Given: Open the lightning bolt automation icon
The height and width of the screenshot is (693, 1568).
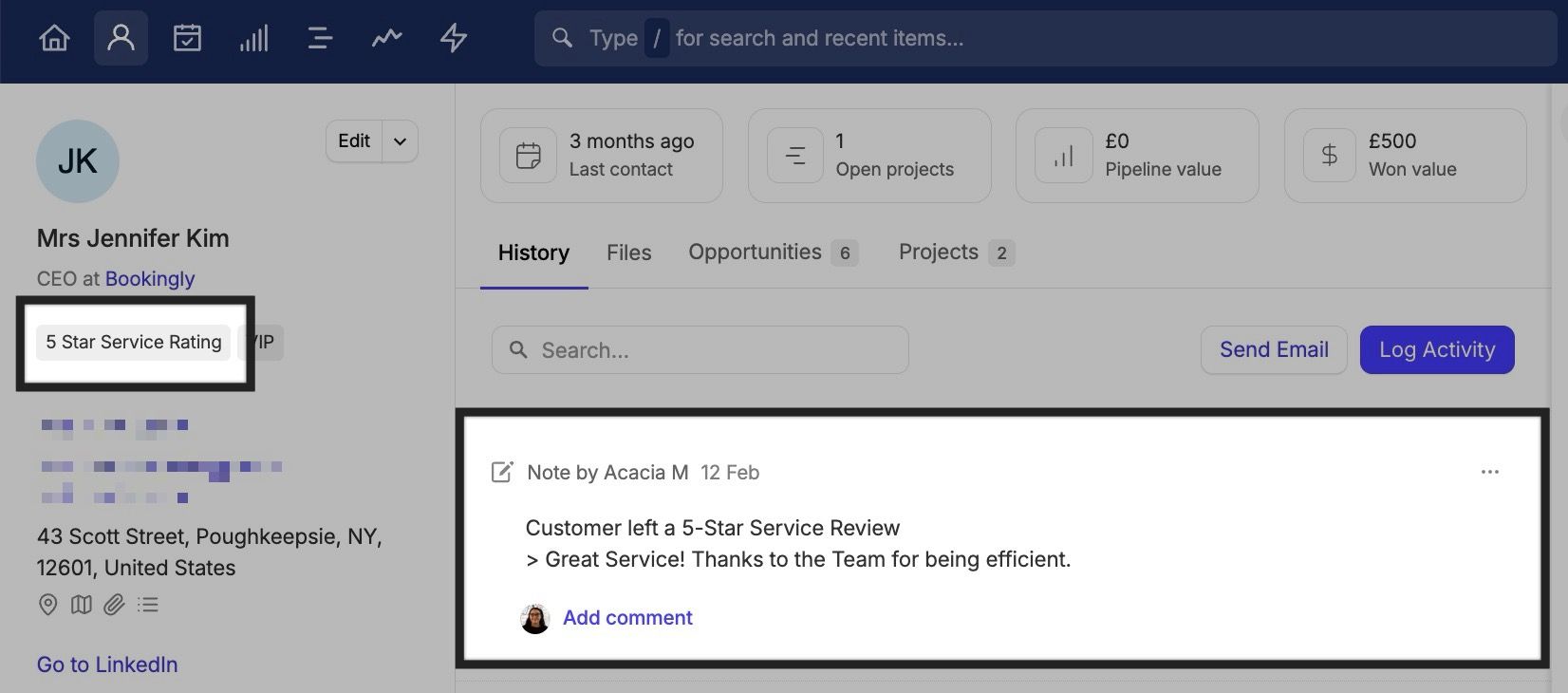Looking at the screenshot, I should point(454,38).
